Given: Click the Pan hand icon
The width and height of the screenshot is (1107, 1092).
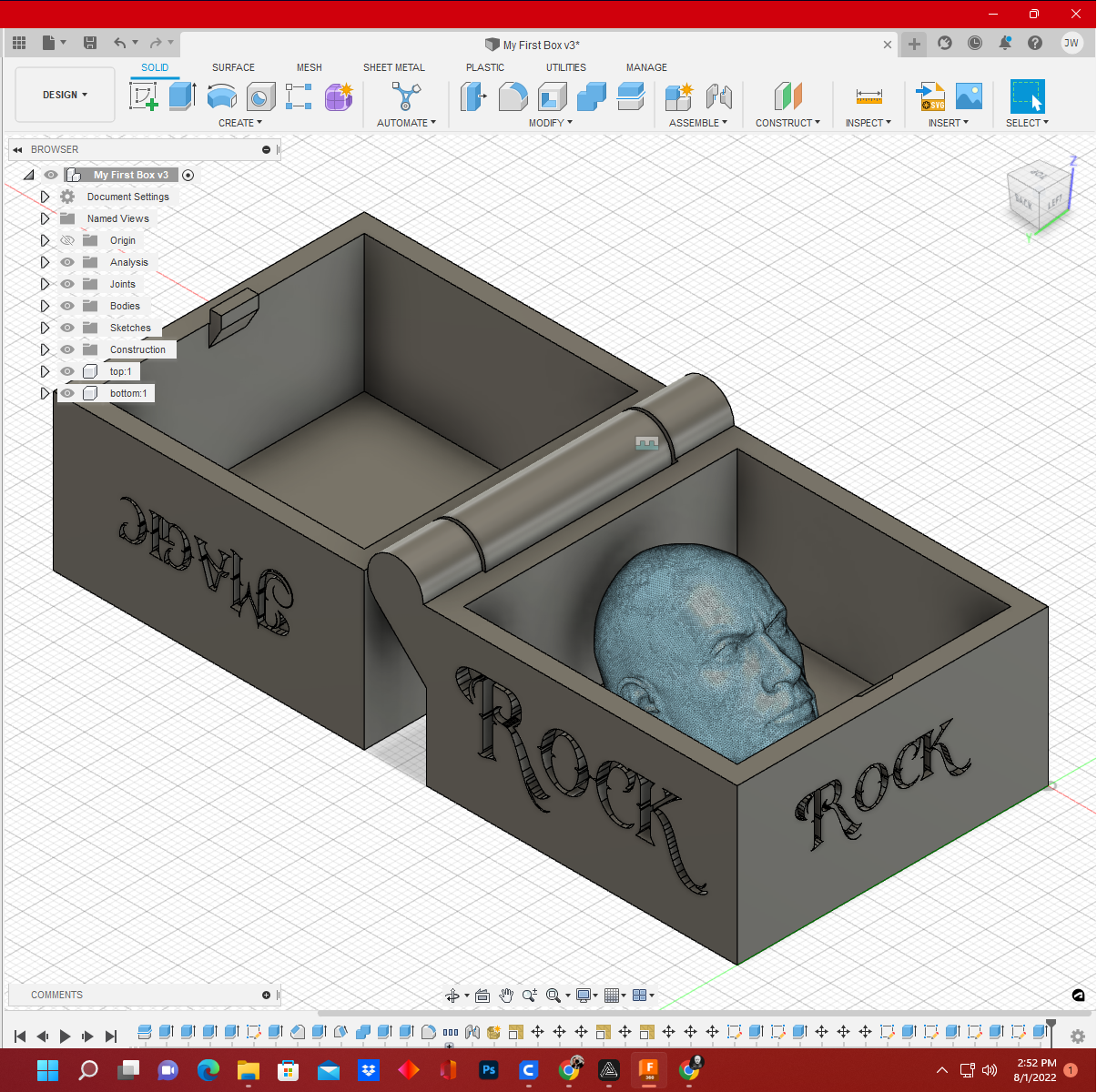Looking at the screenshot, I should [506, 996].
